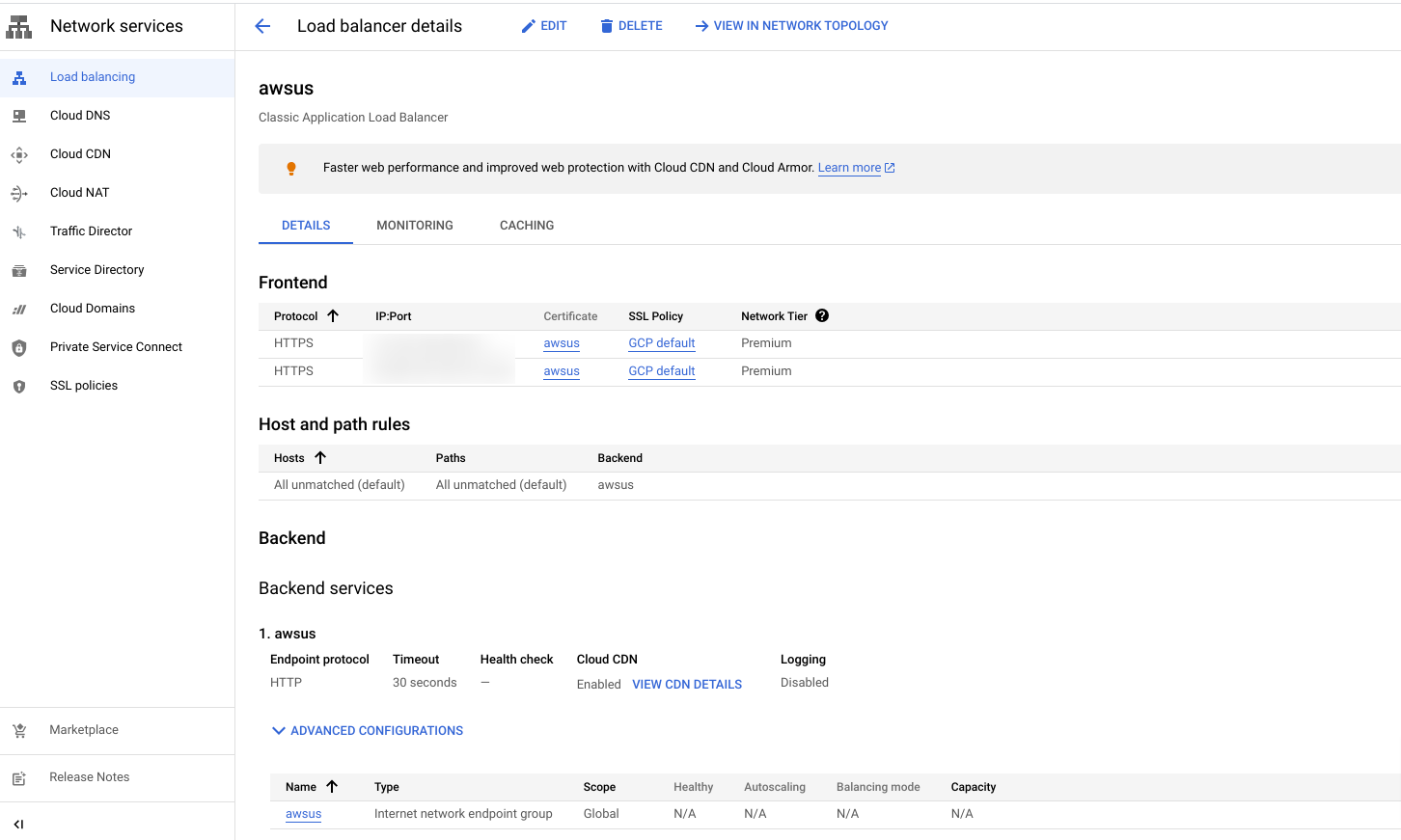The width and height of the screenshot is (1401, 840).
Task: Click the Scope column header
Action: 599,787
